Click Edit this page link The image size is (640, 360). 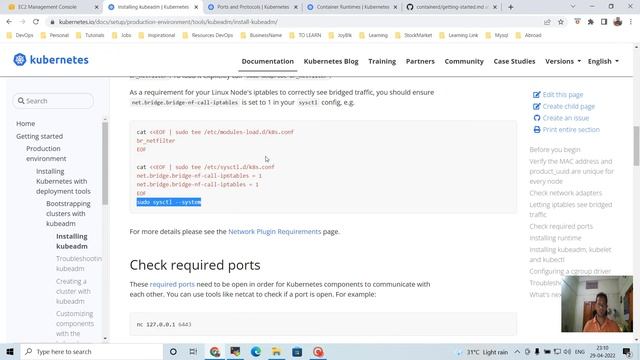[x=562, y=95]
